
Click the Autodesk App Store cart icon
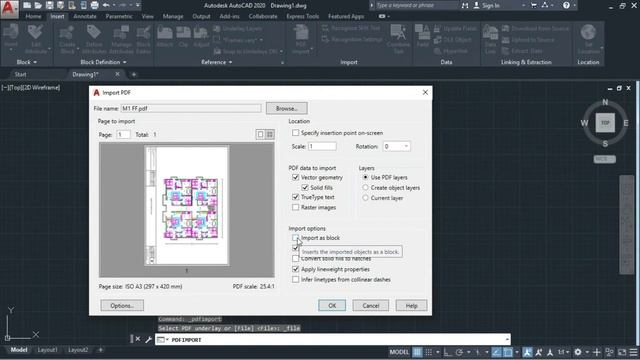[533, 5]
